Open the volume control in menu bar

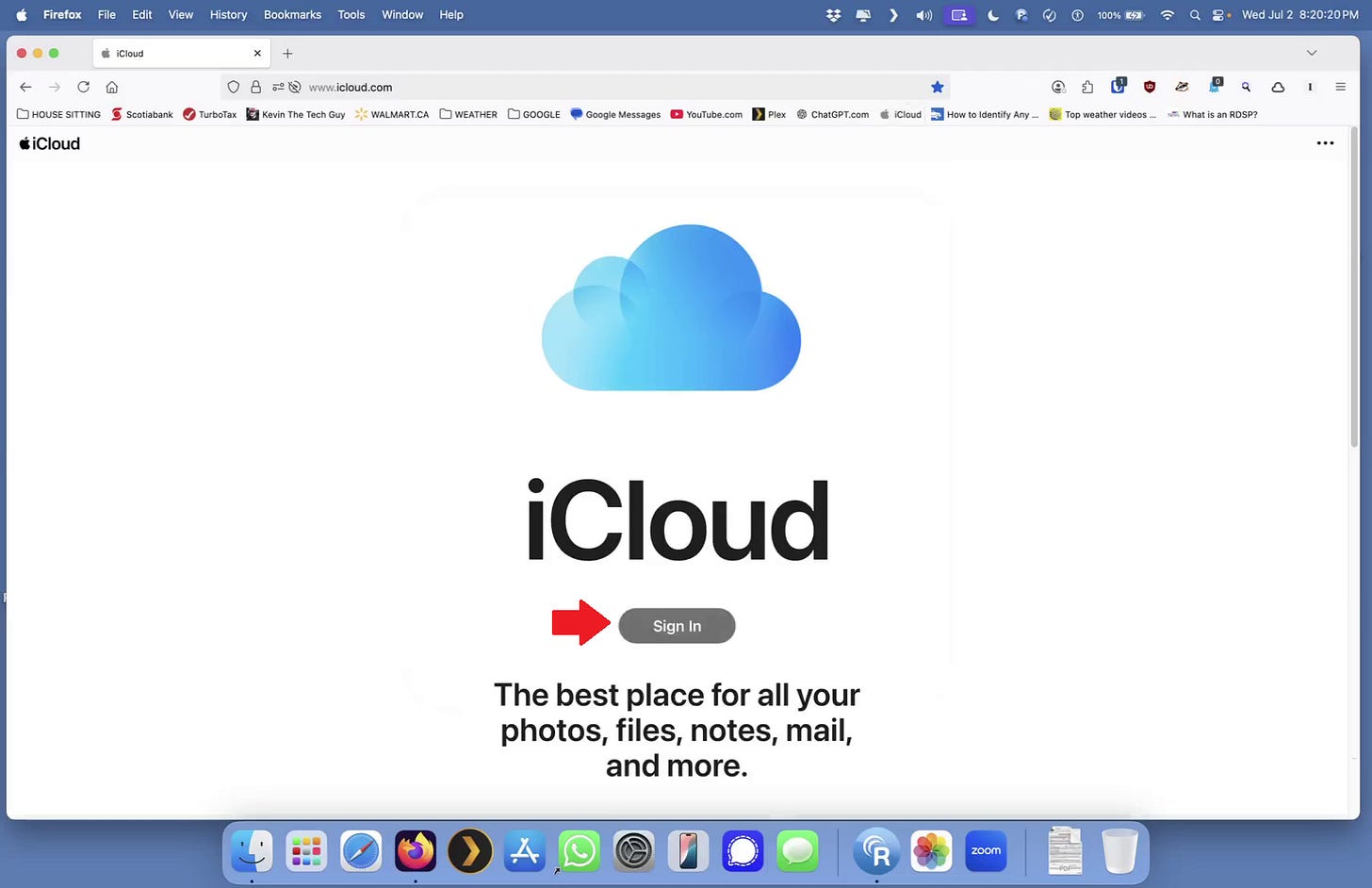point(923,15)
